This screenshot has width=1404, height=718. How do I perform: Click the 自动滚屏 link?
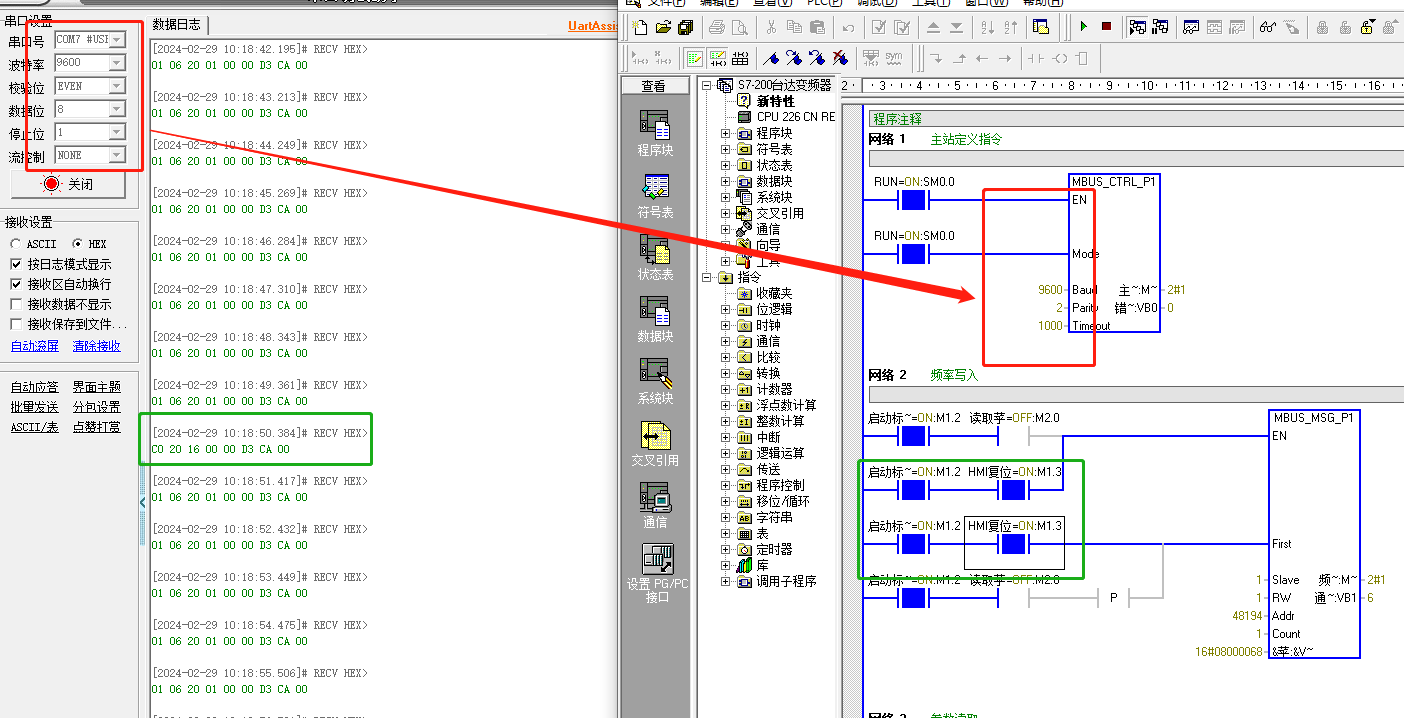(34, 346)
